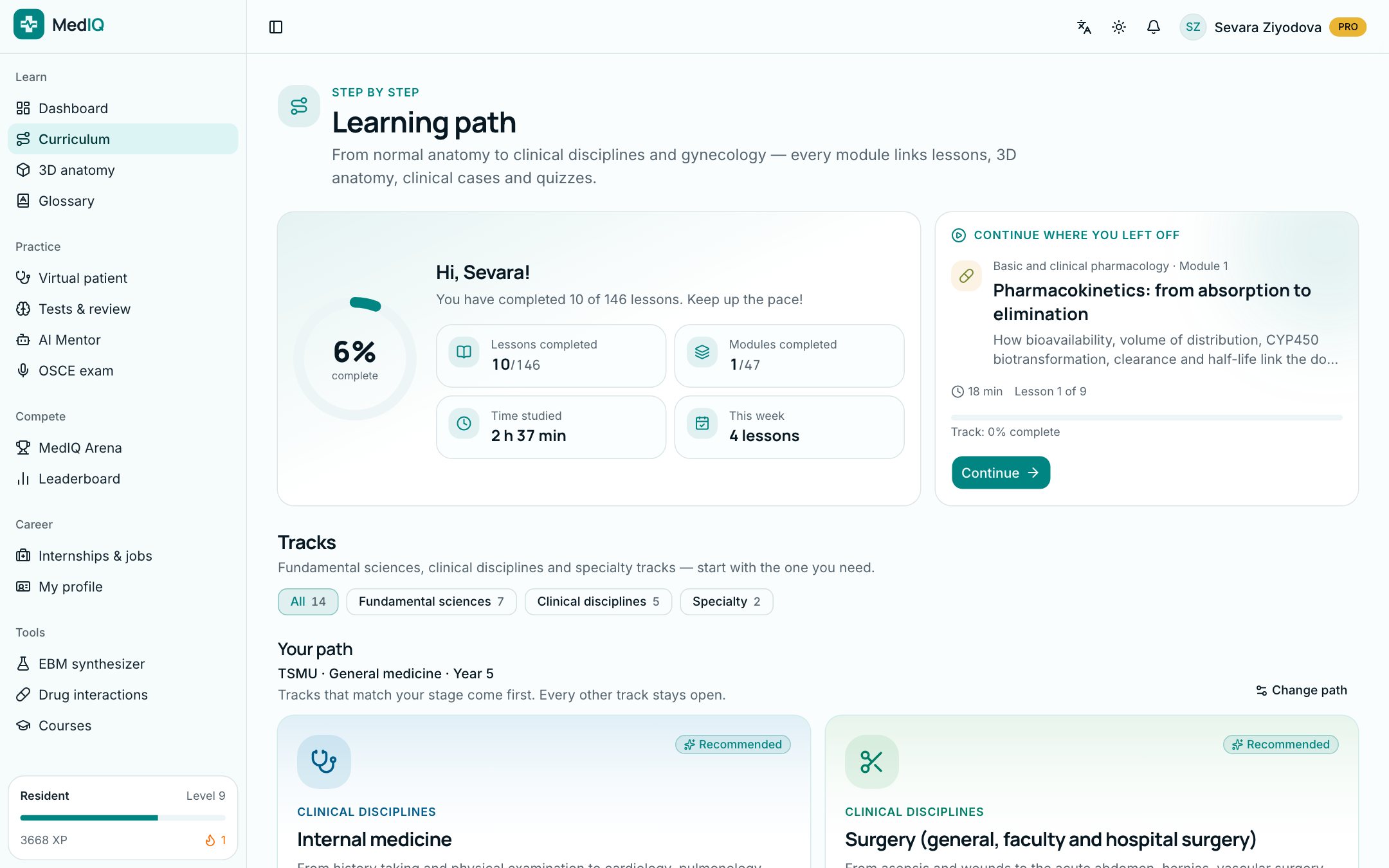Click Change path link
The height and width of the screenshot is (868, 1389).
(x=1302, y=690)
